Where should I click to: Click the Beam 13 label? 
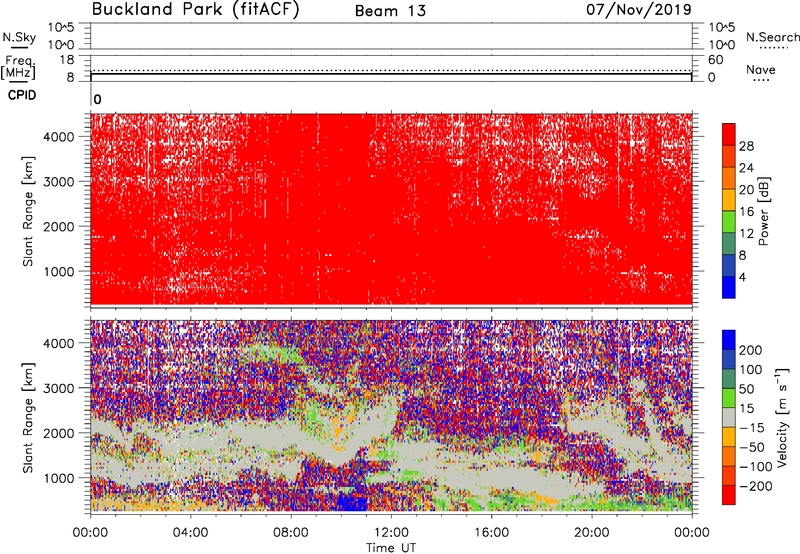[390, 11]
